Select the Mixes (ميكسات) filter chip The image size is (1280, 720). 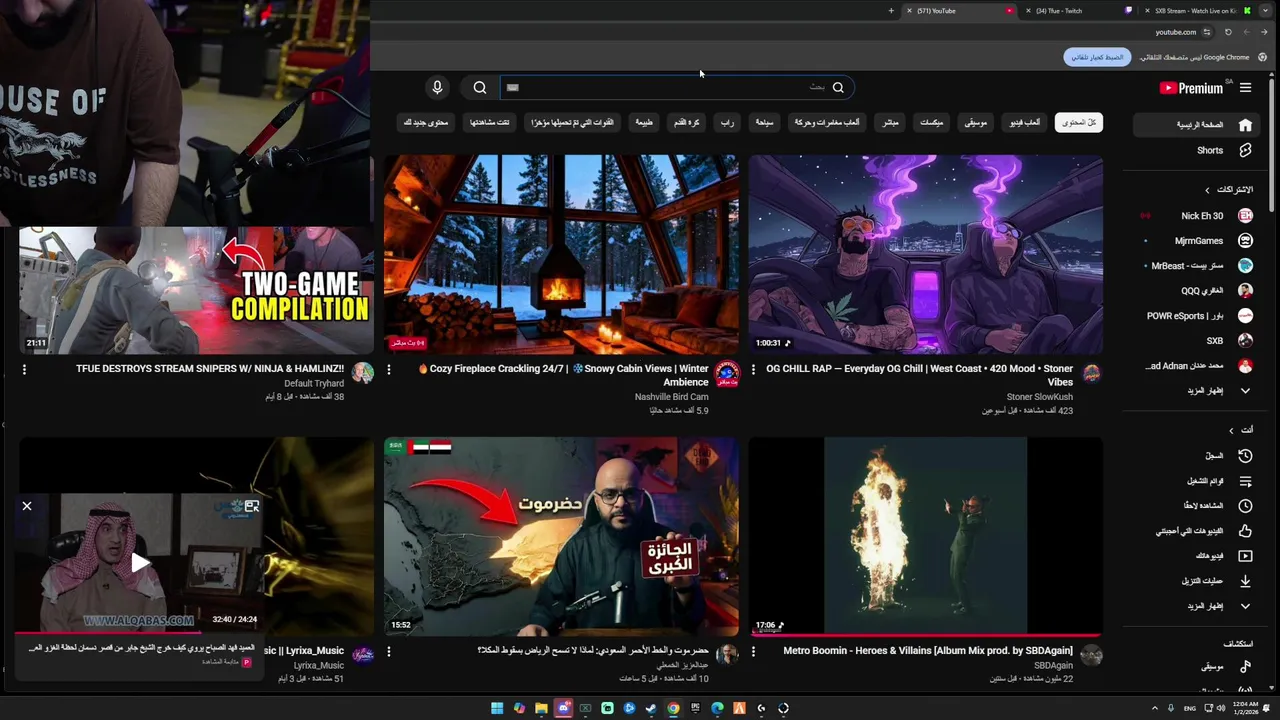coord(931,122)
